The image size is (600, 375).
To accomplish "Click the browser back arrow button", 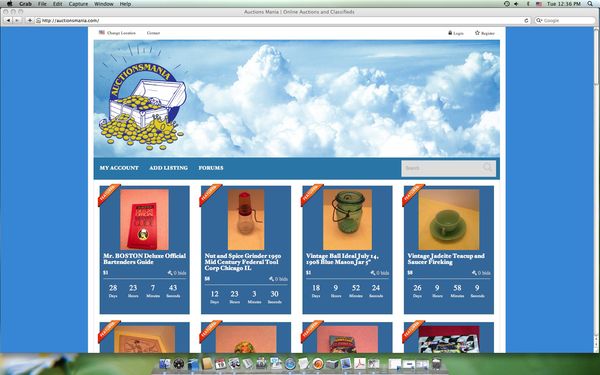I will pyautogui.click(x=8, y=20).
